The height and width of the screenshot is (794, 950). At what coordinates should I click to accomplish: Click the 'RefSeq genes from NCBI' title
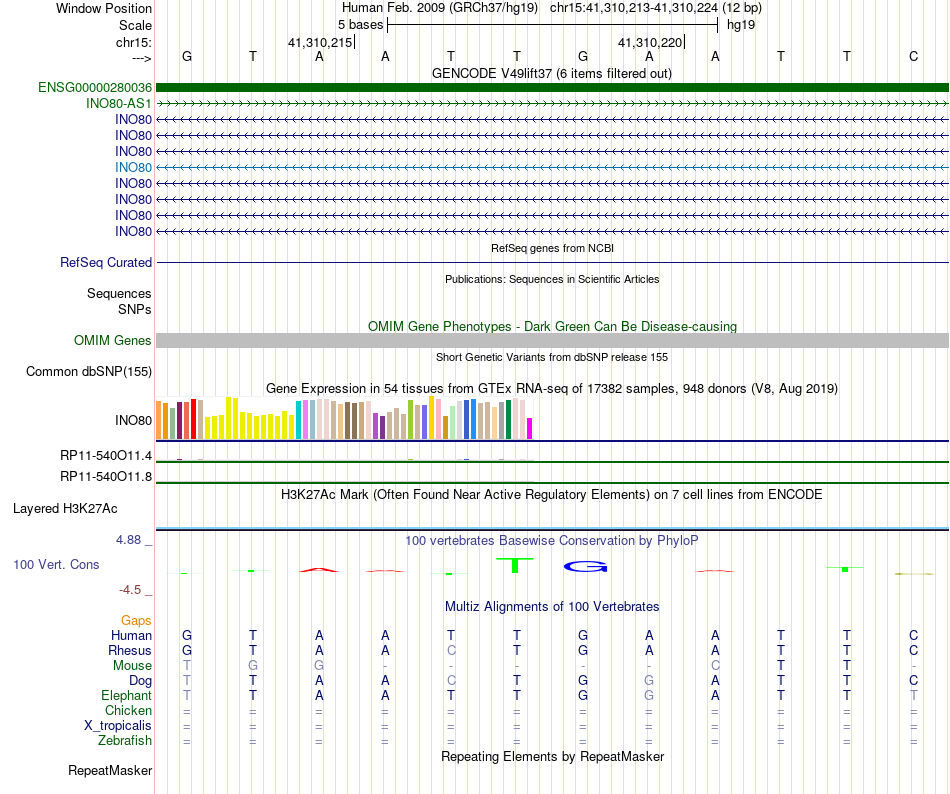pyautogui.click(x=552, y=248)
